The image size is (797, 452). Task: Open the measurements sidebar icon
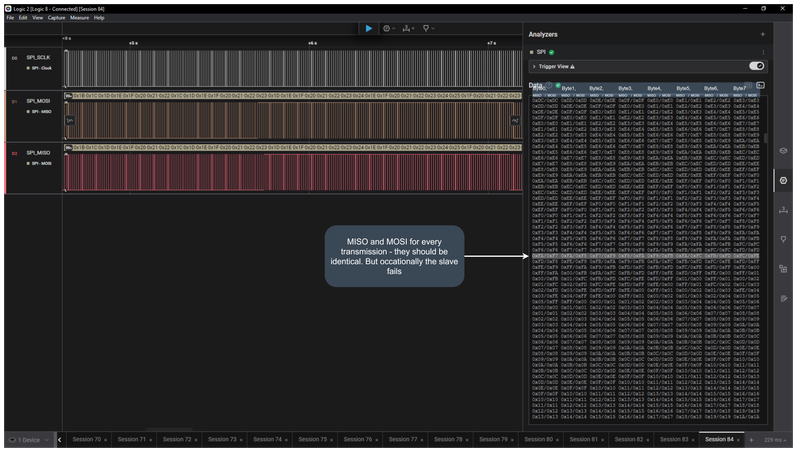pyautogui.click(x=783, y=210)
